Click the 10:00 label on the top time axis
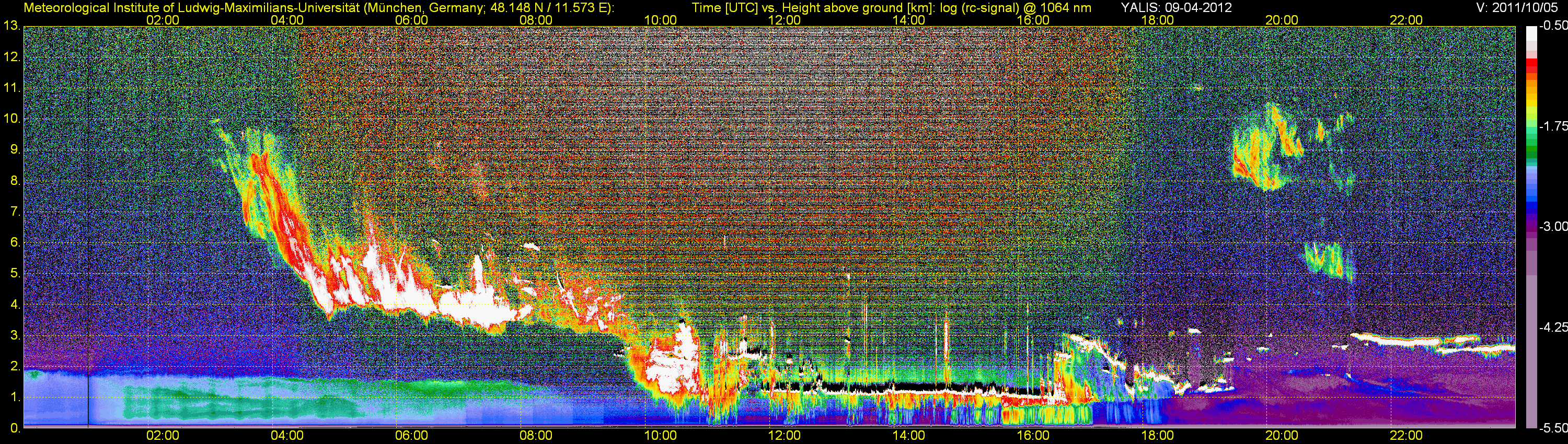The height and width of the screenshot is (444, 1568). pyautogui.click(x=661, y=20)
